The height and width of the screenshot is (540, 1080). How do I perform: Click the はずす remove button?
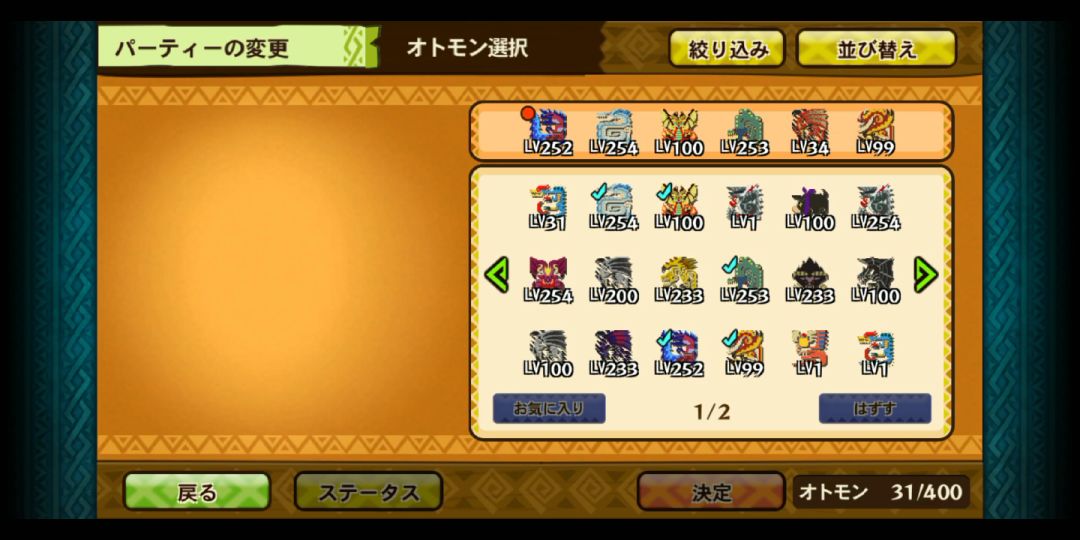pyautogui.click(x=875, y=408)
